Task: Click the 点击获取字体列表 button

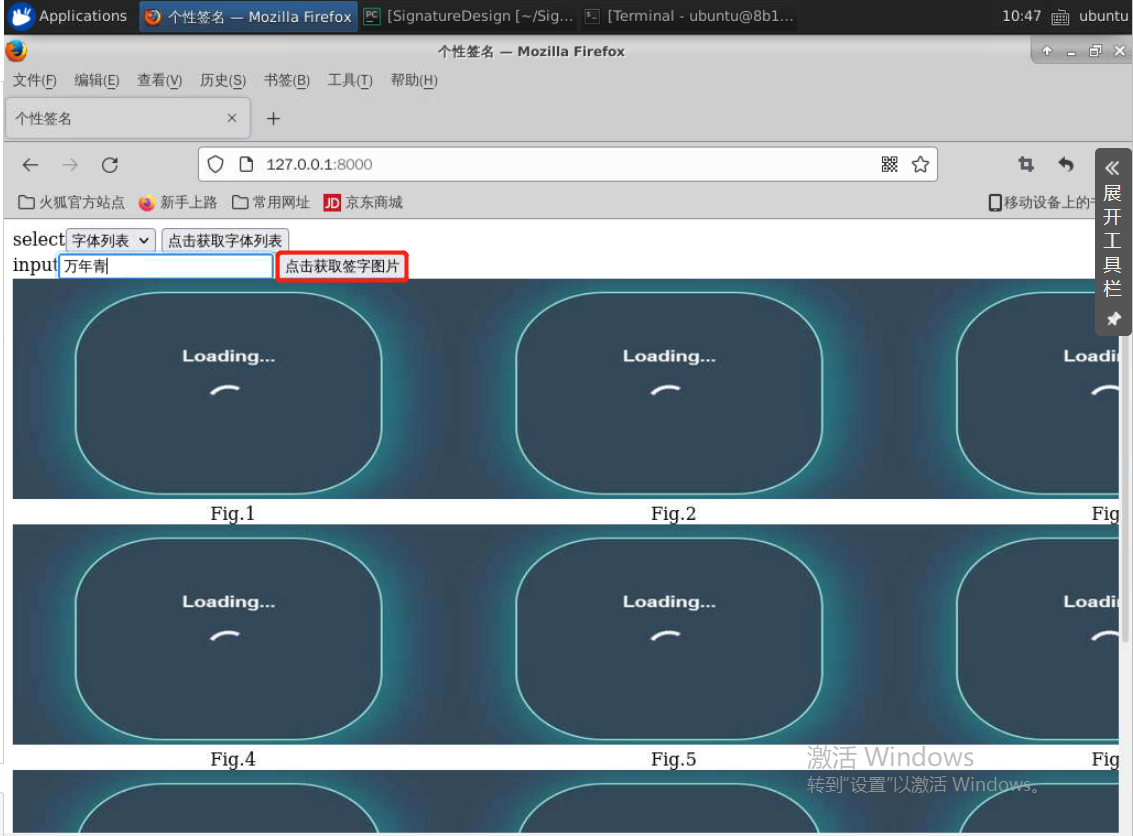Action: 225,241
